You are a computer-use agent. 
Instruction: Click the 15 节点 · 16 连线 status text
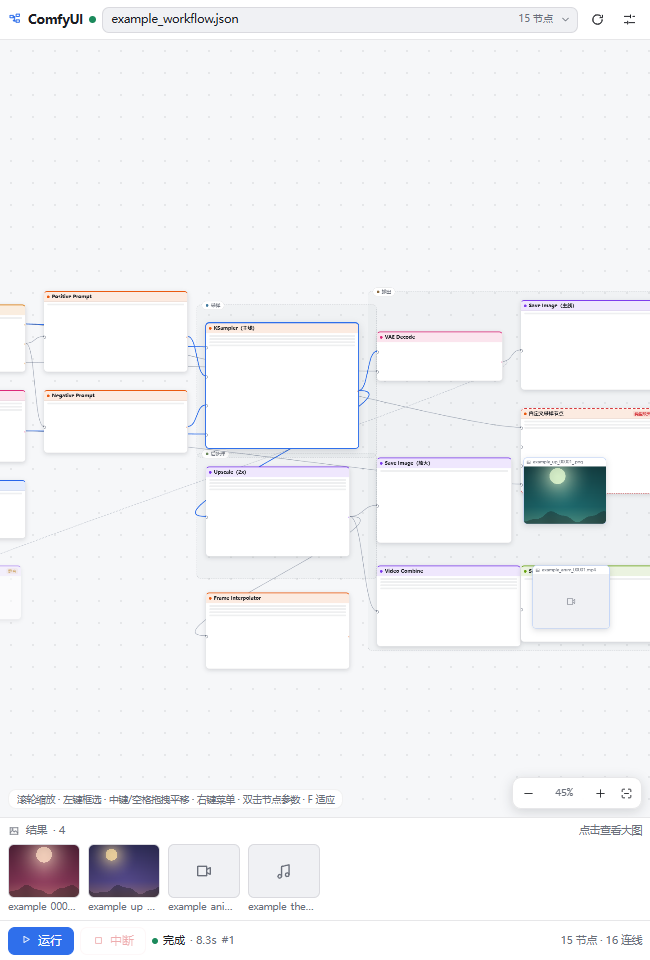click(x=602, y=940)
